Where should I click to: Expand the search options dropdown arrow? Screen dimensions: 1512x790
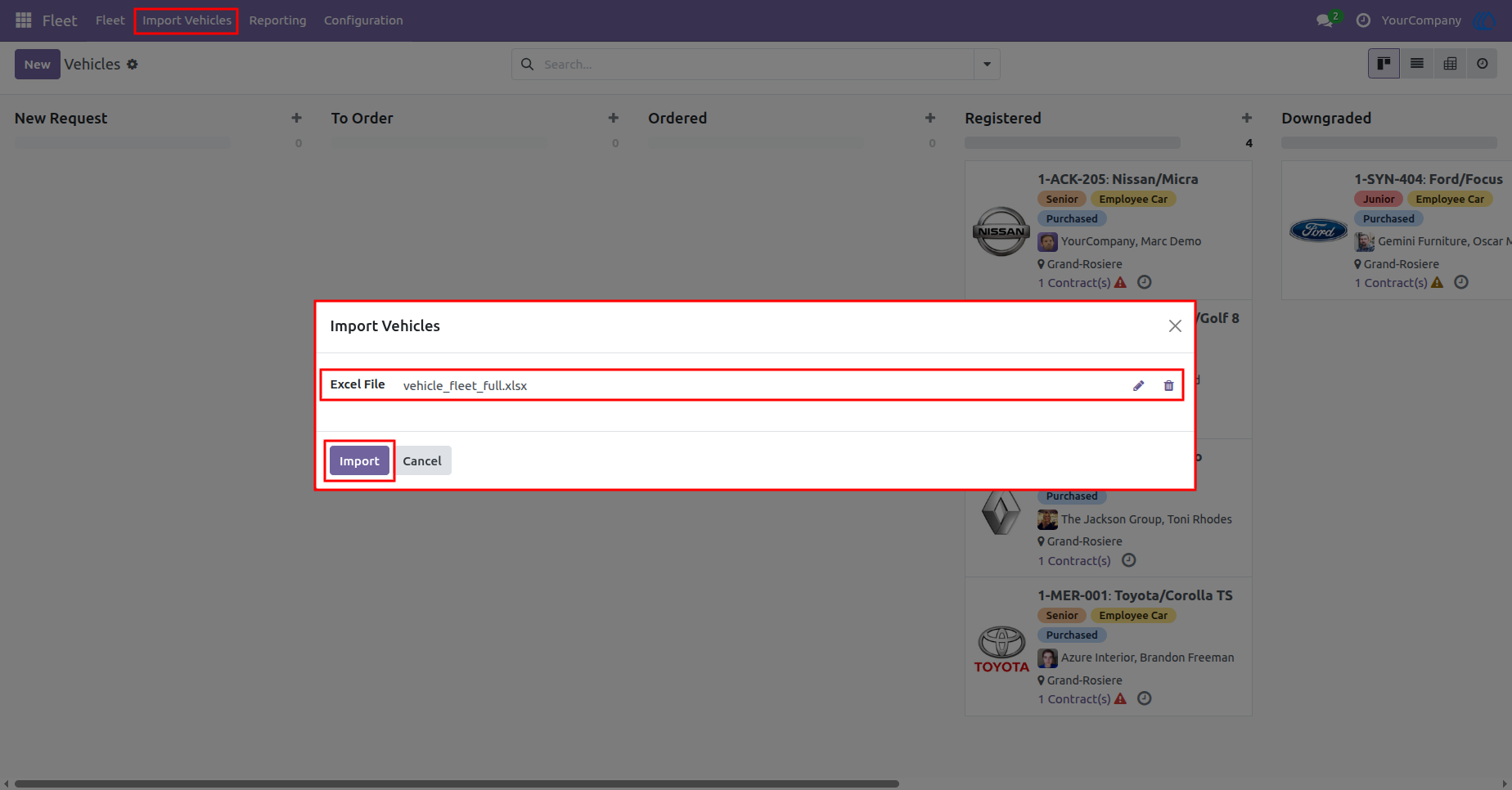coord(987,65)
